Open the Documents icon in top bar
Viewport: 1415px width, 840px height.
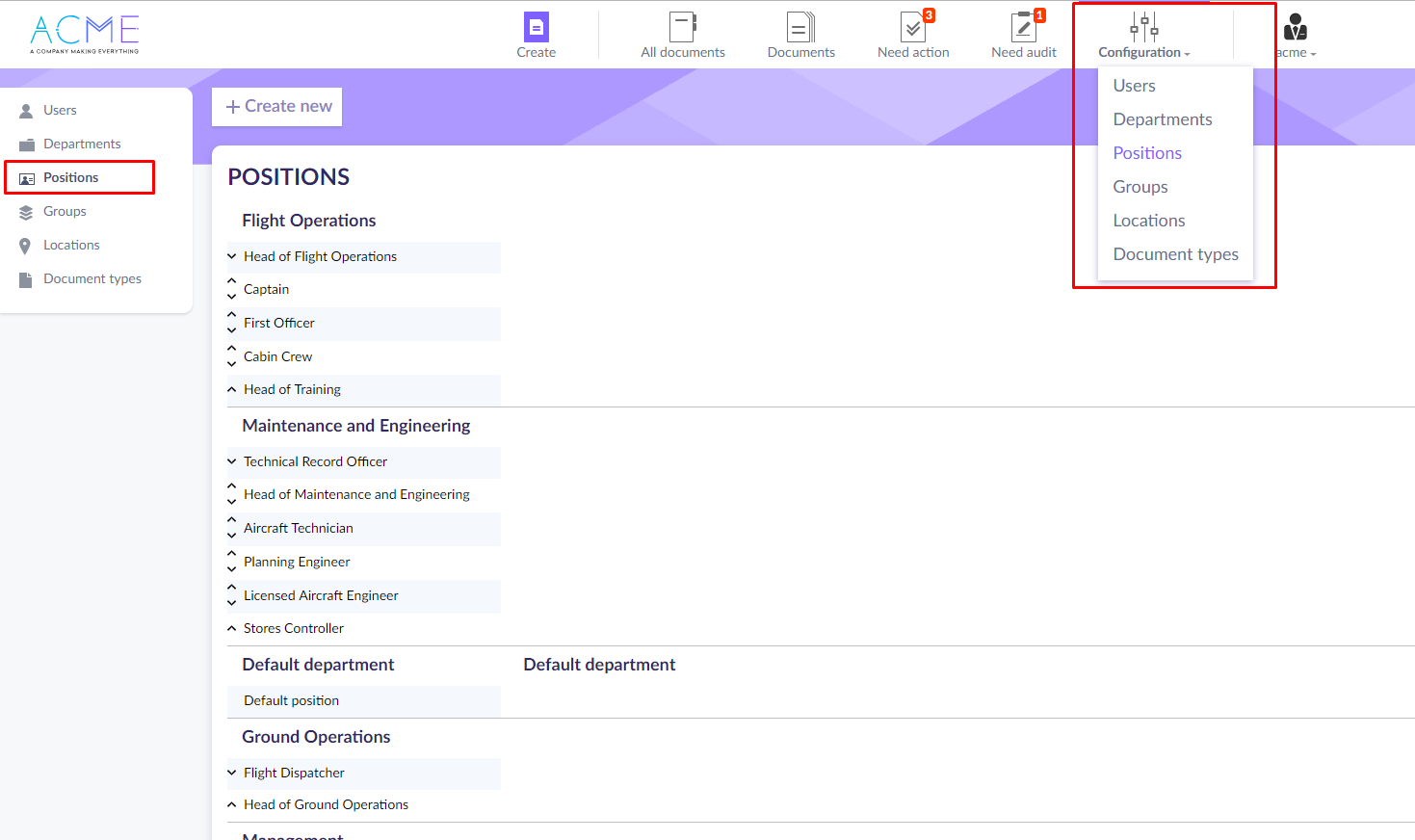(800, 27)
